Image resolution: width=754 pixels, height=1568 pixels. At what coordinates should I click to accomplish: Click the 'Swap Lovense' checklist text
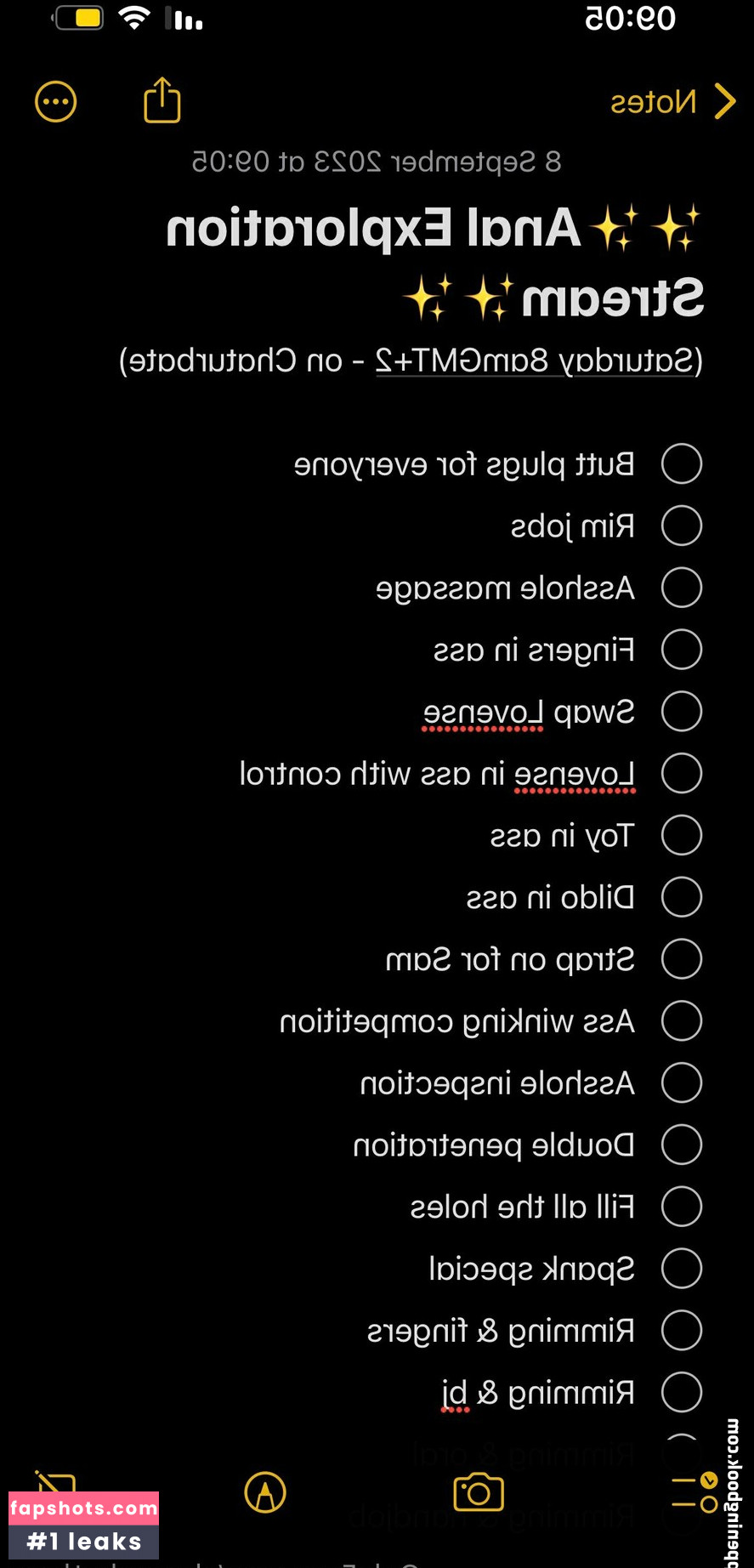pyautogui.click(x=529, y=713)
